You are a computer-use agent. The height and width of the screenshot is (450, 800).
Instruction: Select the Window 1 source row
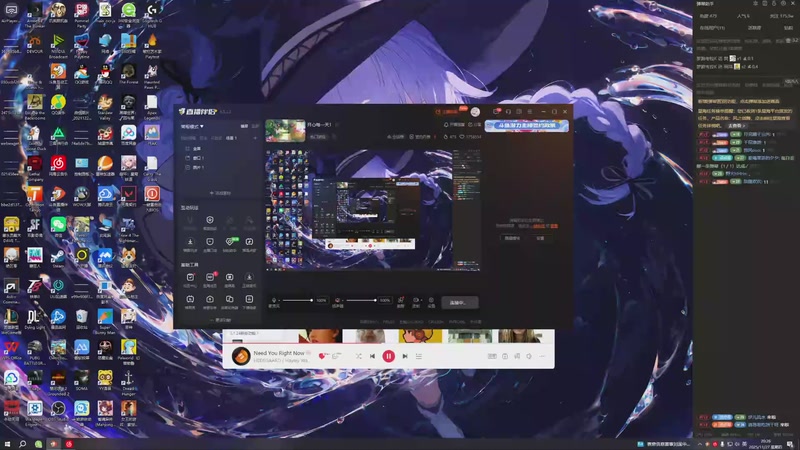(x=219, y=158)
